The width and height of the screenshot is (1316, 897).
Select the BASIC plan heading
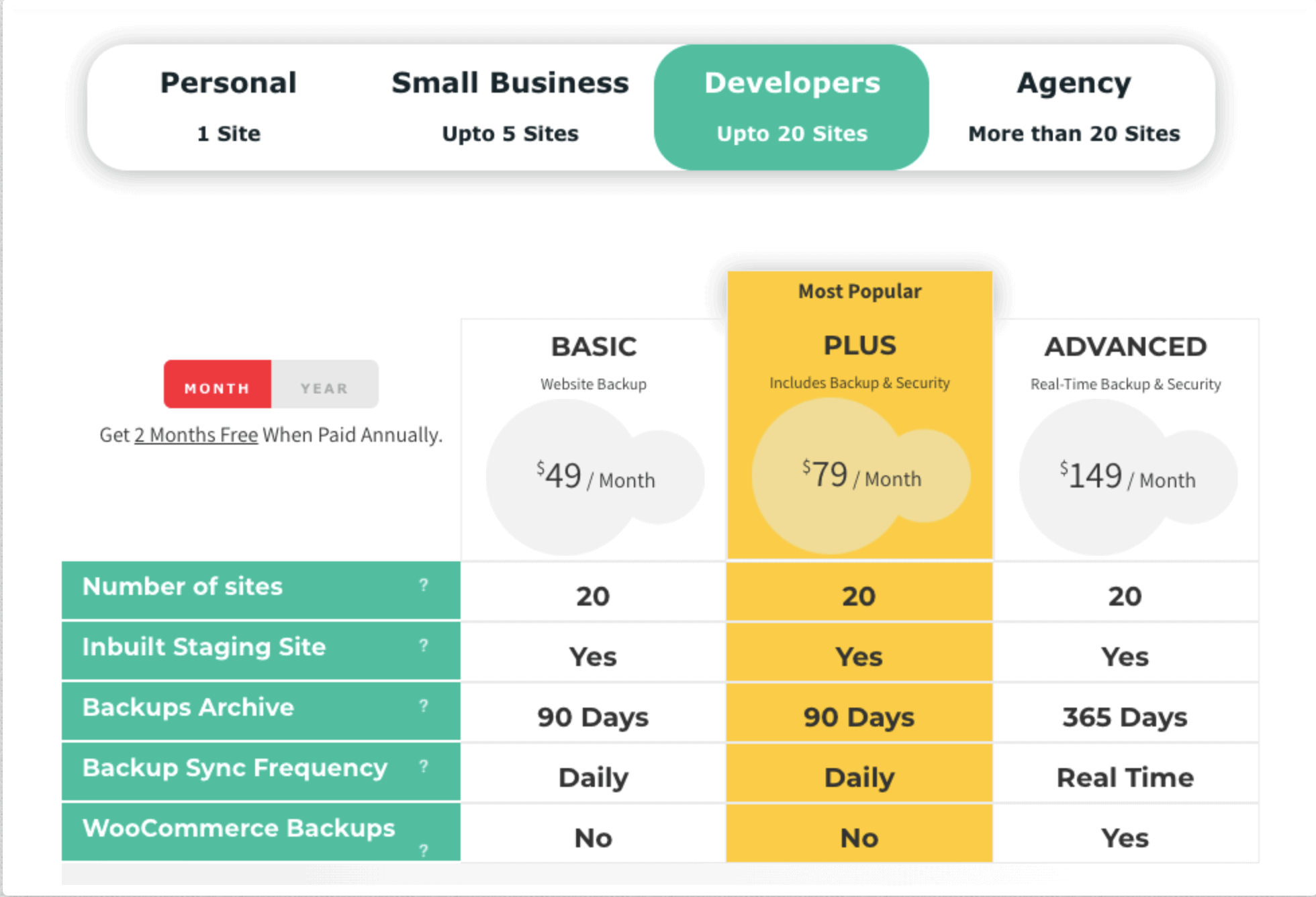pos(594,346)
